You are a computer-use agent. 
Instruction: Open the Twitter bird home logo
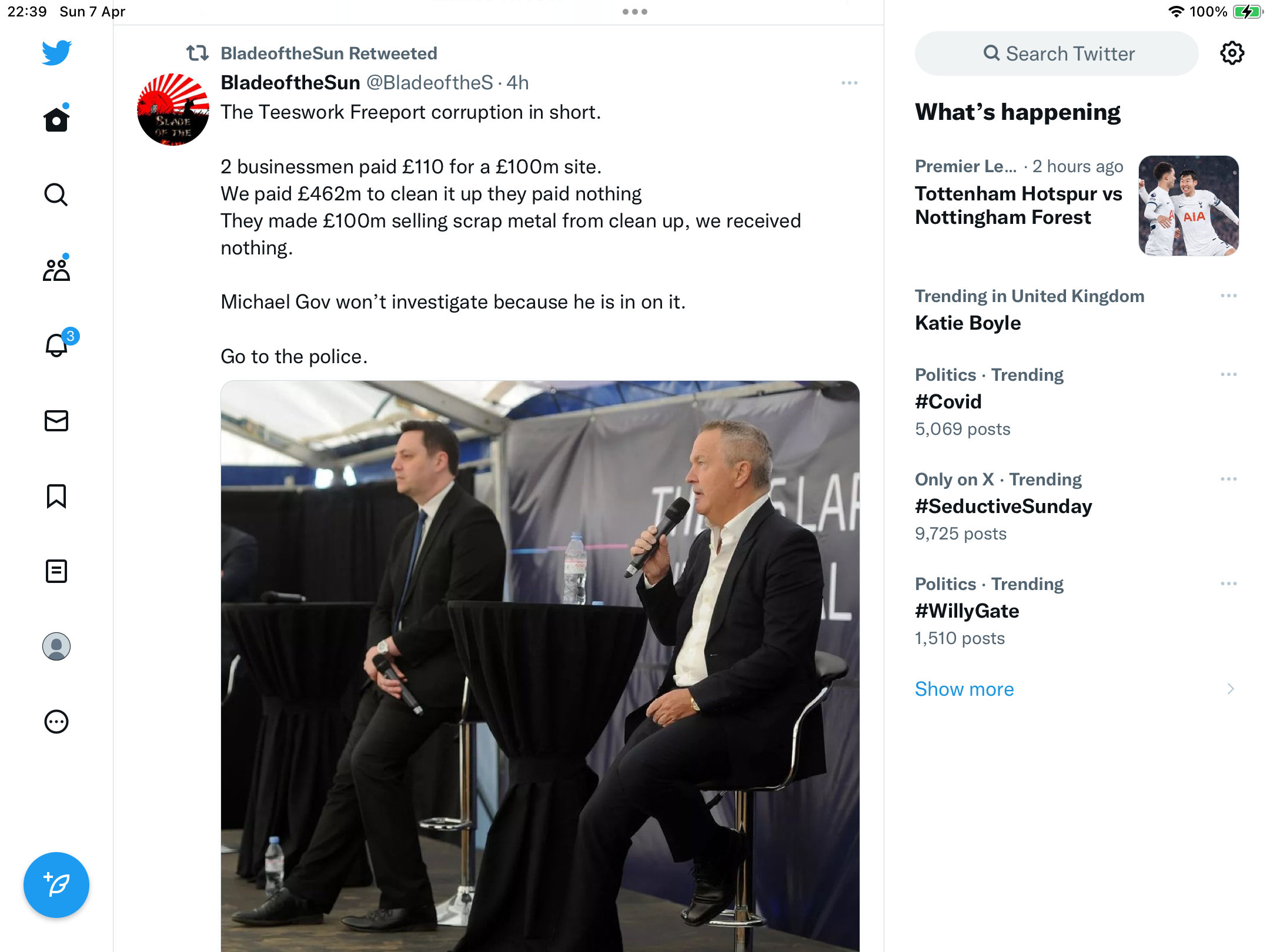pyautogui.click(x=56, y=53)
